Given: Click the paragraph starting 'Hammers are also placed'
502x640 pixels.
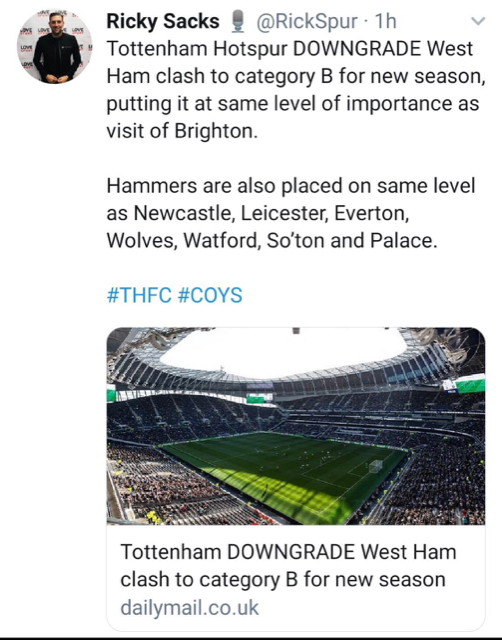Looking at the screenshot, I should click(x=291, y=213).
